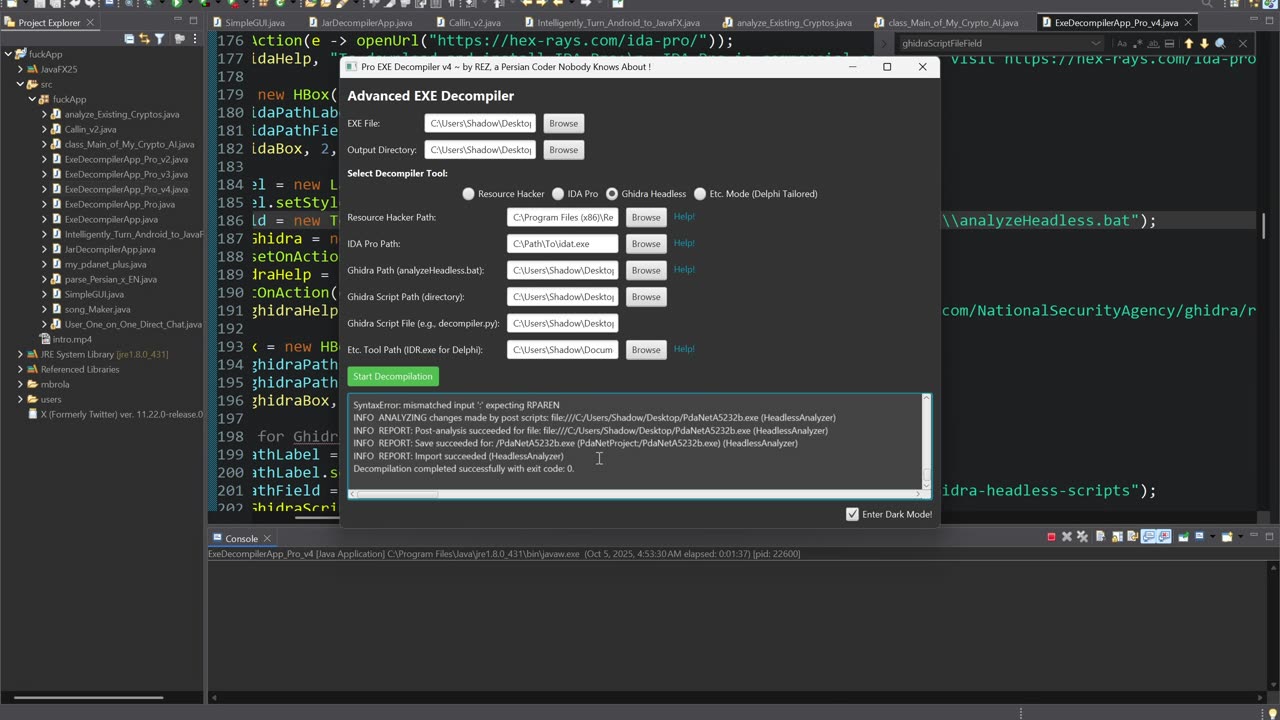This screenshot has width=1280, height=720.
Task: Terminate the running app with the red stop icon
Action: click(x=1051, y=537)
